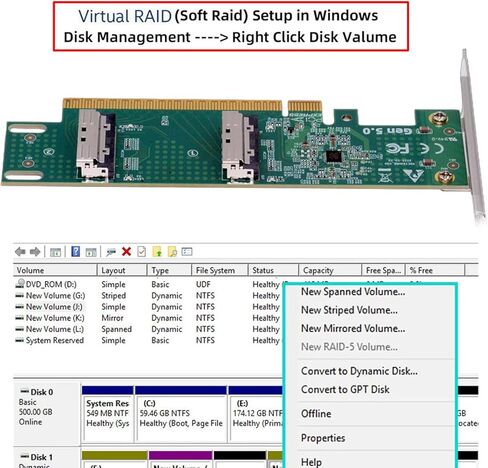Sort by the % Free column header

pyautogui.click(x=435, y=270)
